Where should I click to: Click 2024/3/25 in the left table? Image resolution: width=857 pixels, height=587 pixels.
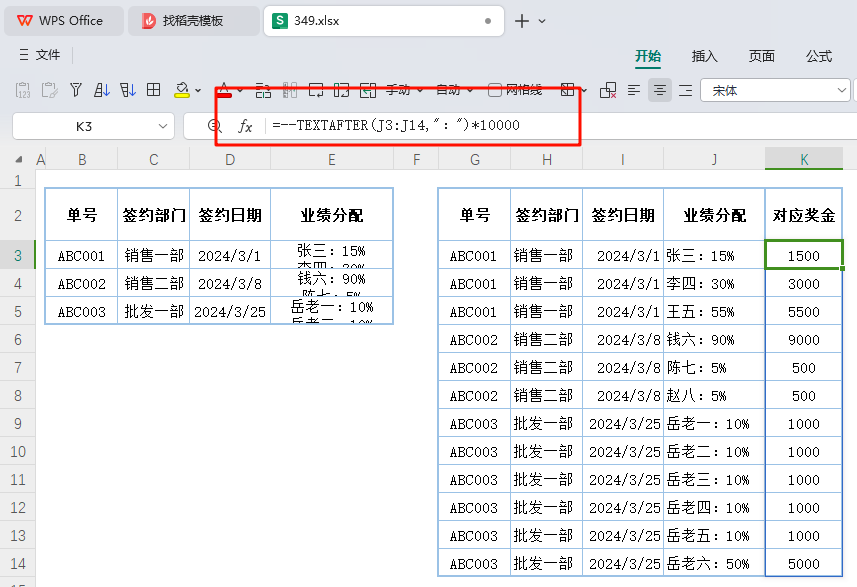[x=230, y=312]
